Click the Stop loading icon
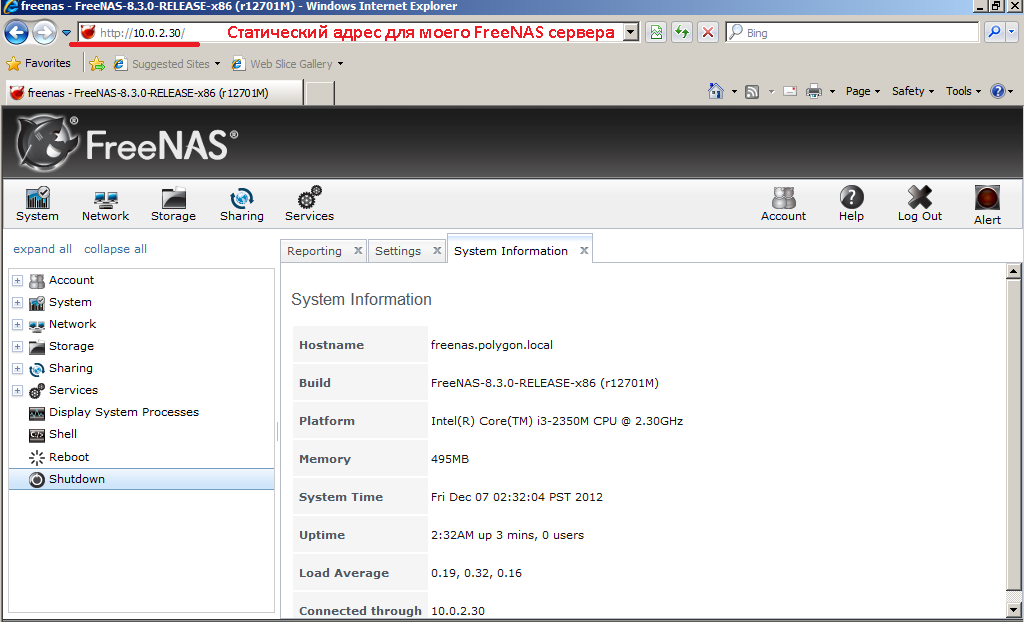 (707, 32)
